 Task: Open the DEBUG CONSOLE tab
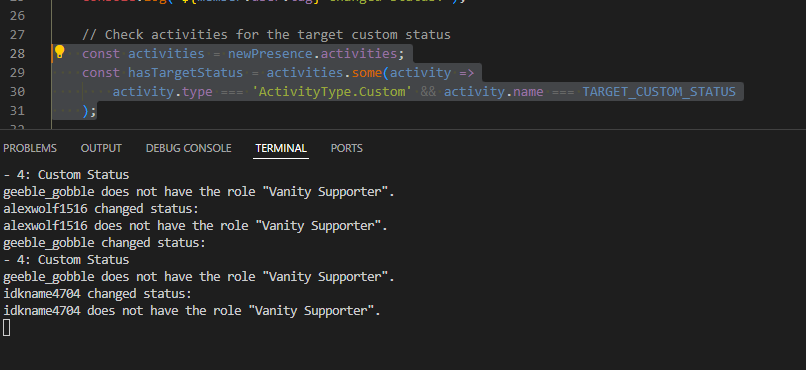189,148
